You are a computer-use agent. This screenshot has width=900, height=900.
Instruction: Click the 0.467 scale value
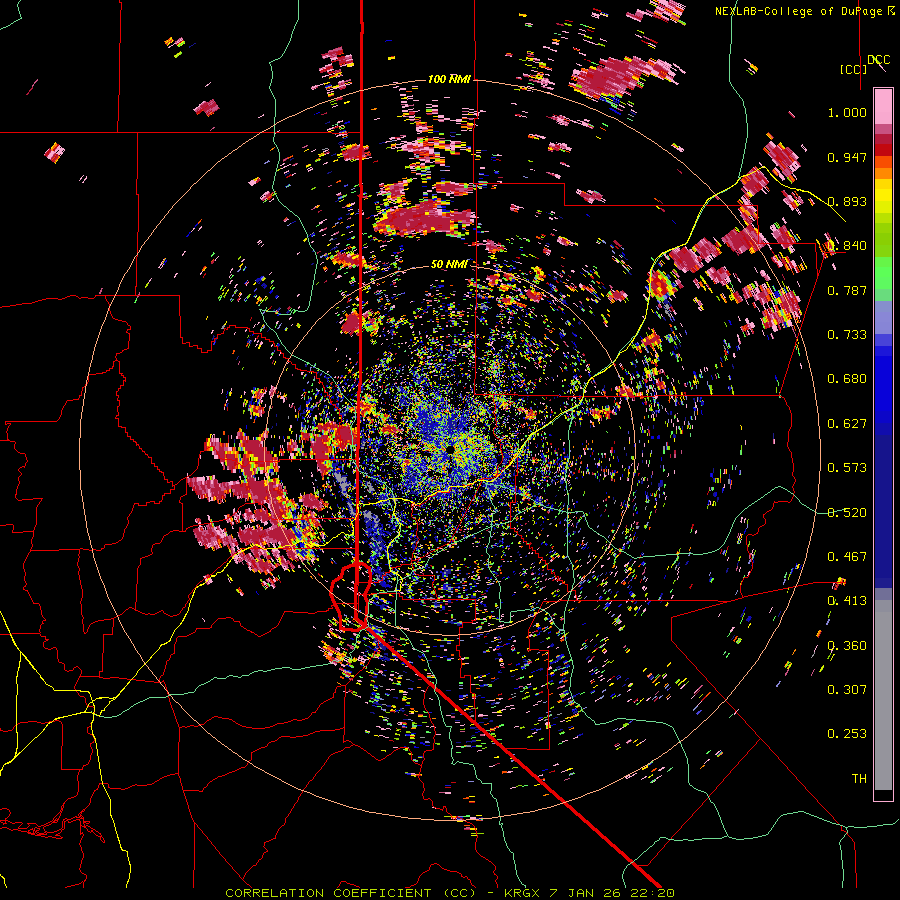pos(847,557)
